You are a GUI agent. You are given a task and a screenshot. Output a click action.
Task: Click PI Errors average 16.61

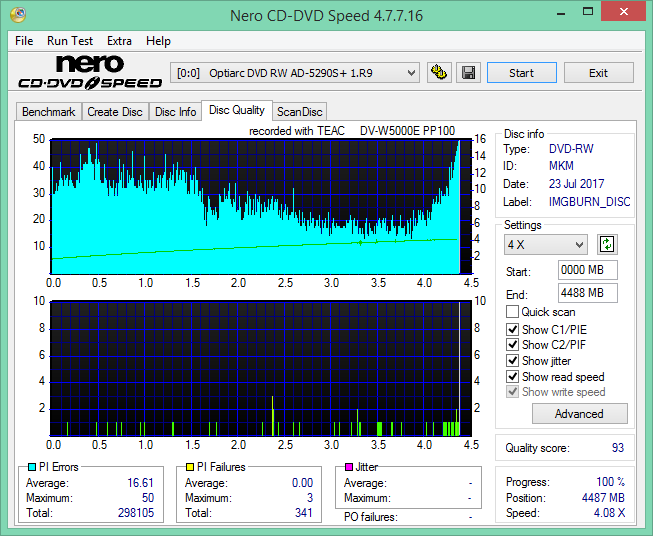[140, 483]
